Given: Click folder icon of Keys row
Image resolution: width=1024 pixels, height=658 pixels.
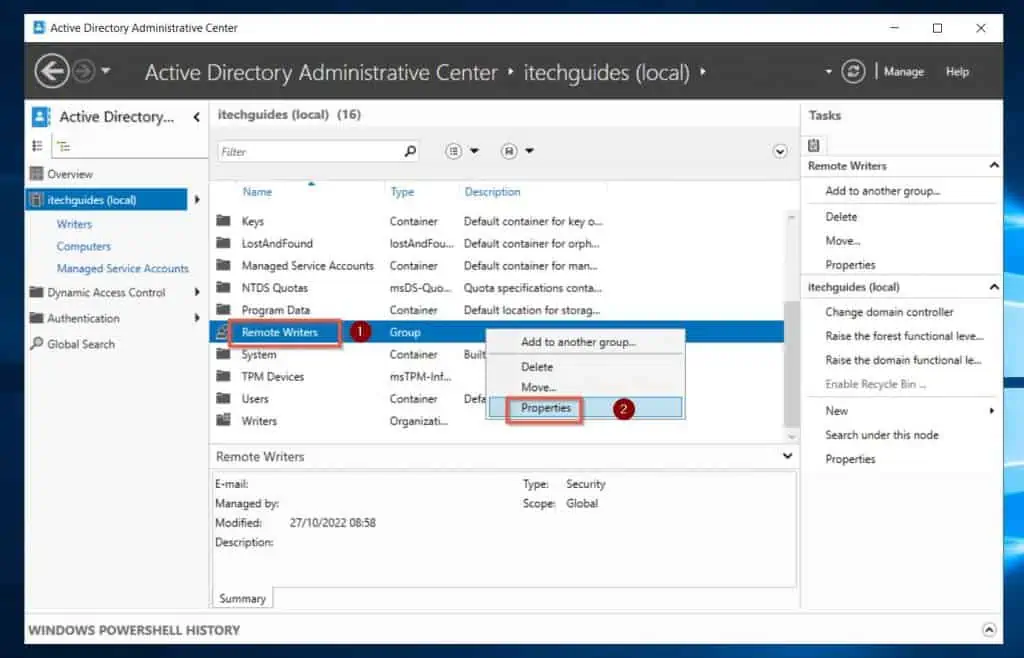Looking at the screenshot, I should [223, 221].
